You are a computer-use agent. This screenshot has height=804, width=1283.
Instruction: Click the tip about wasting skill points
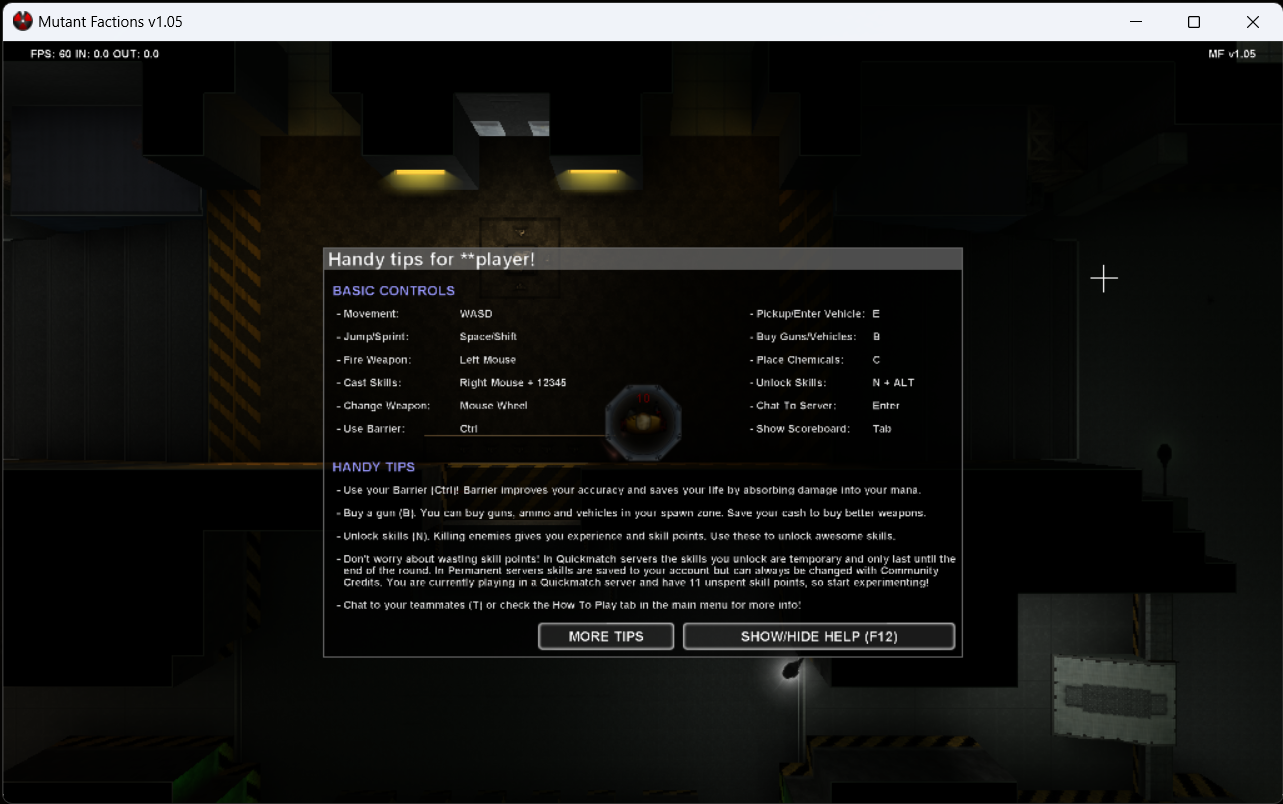point(646,570)
